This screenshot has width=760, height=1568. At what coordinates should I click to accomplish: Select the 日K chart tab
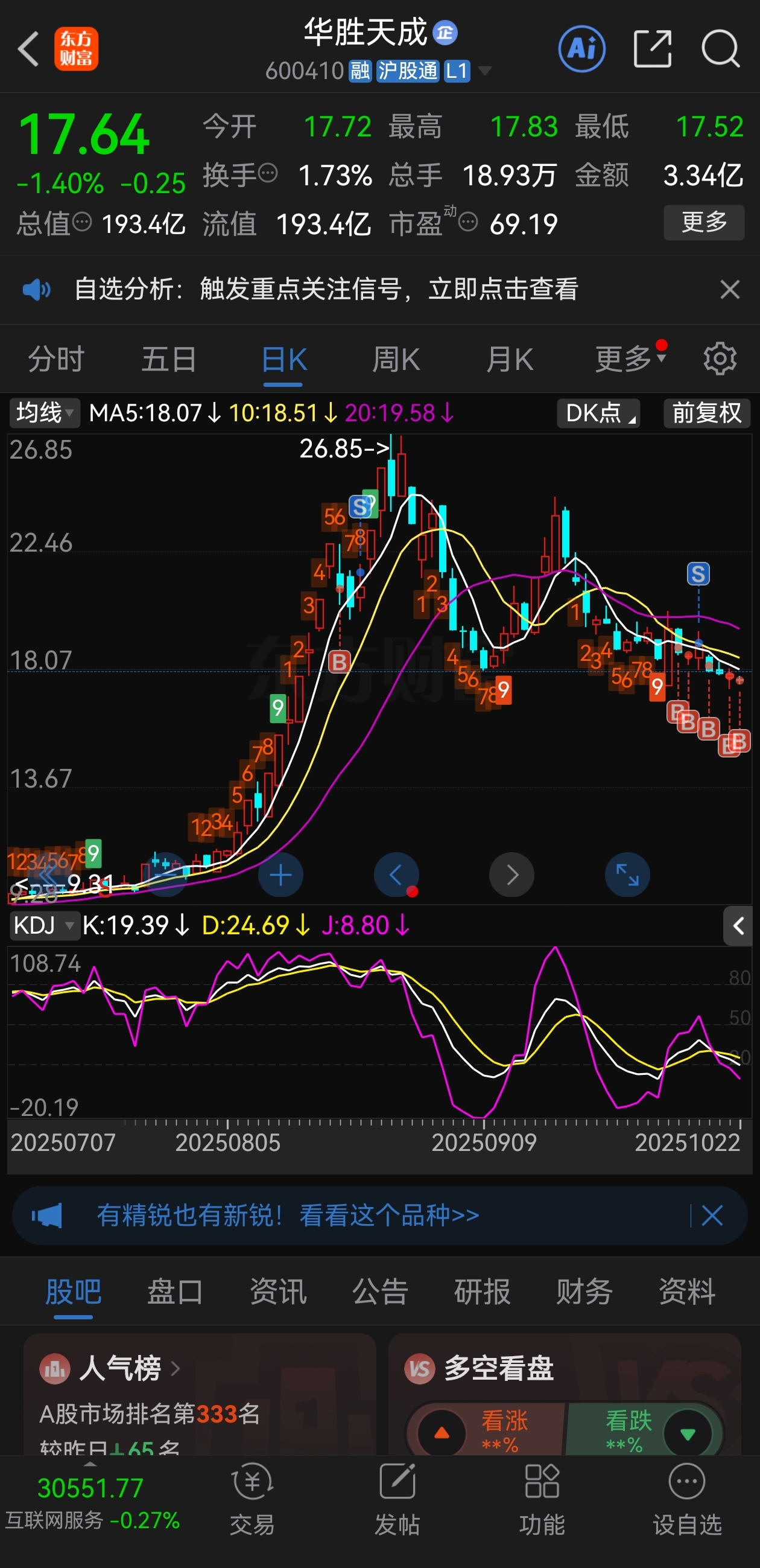click(x=283, y=359)
